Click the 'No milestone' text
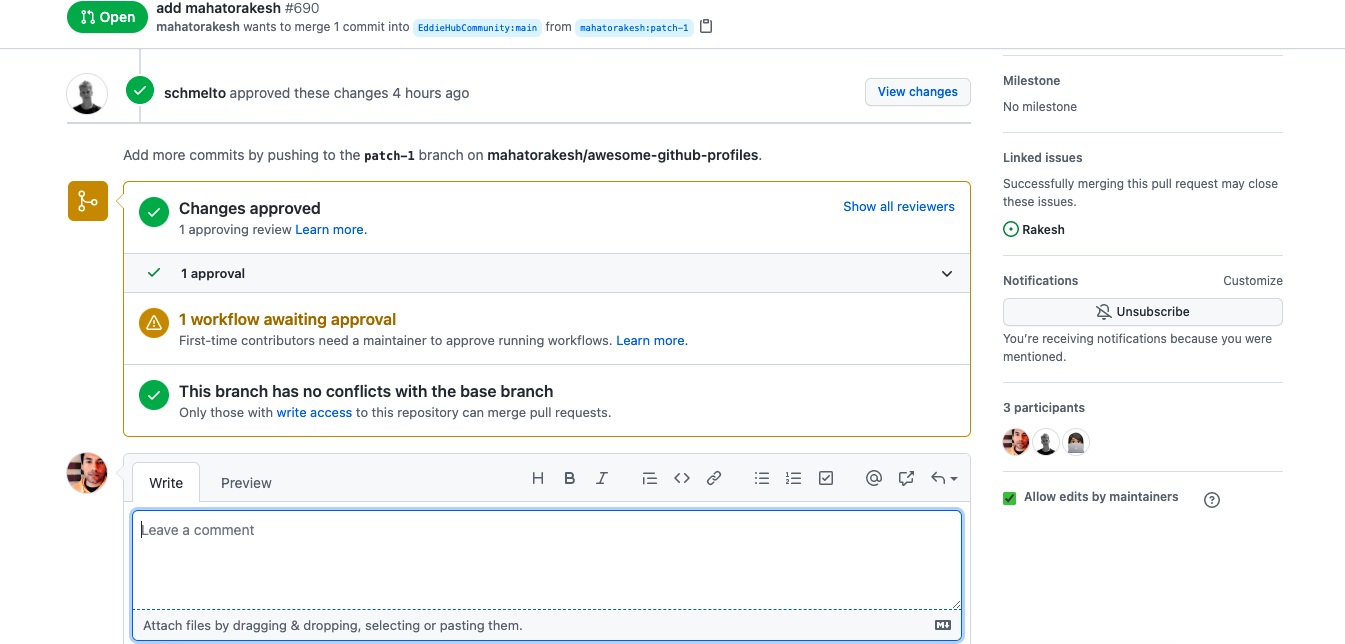1345x644 pixels. (1040, 107)
